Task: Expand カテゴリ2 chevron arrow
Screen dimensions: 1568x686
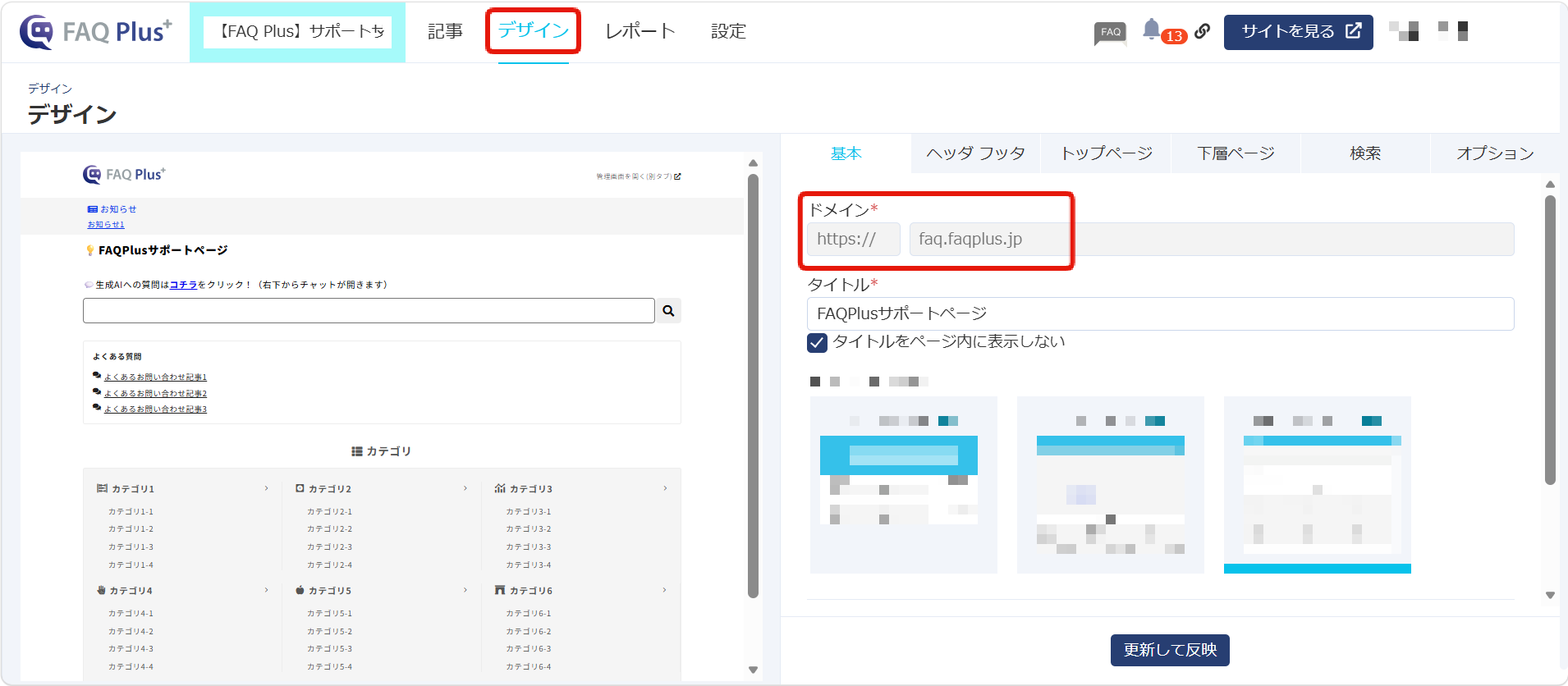Action: point(465,488)
